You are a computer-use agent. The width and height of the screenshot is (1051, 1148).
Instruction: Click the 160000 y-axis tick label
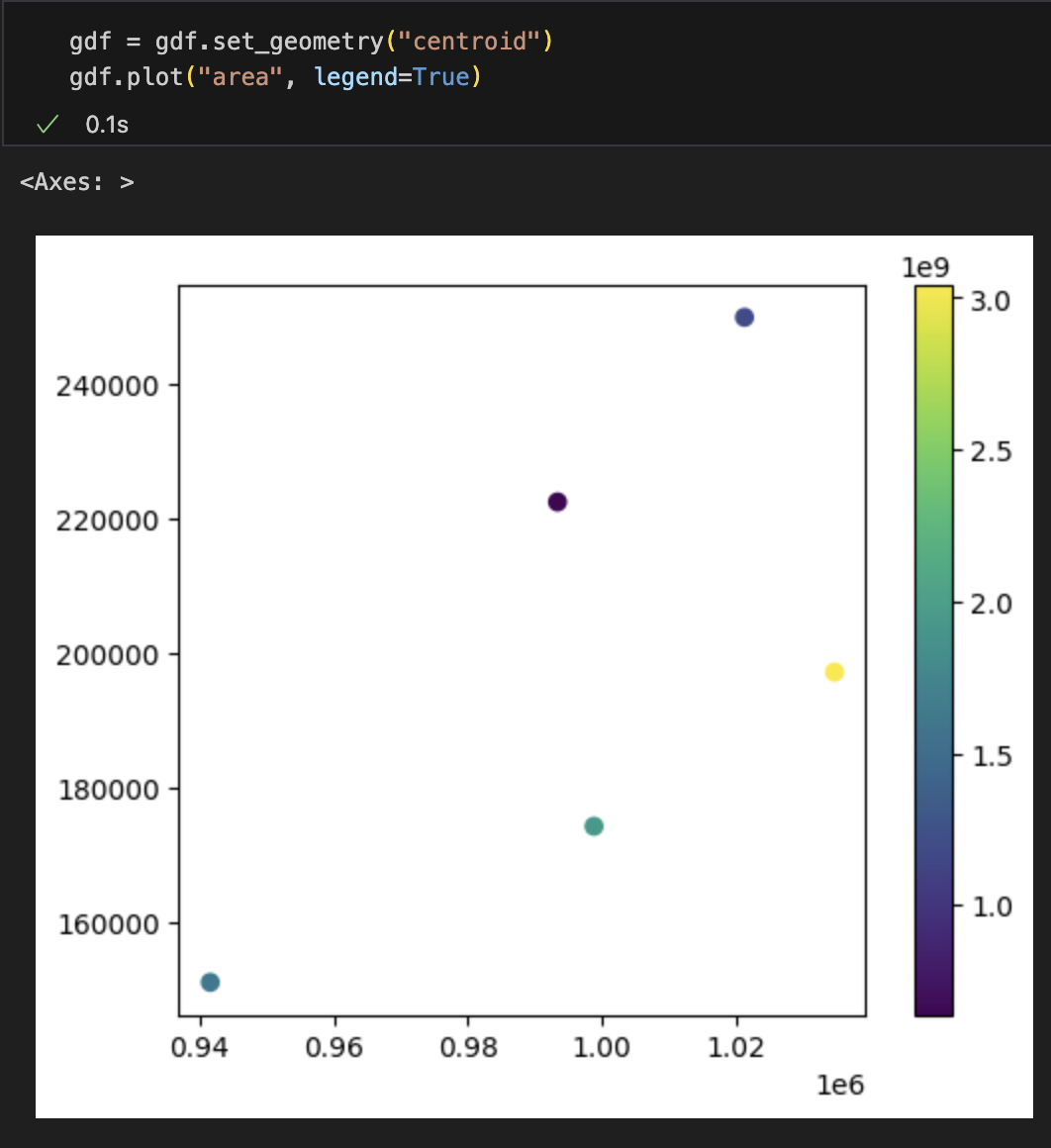tap(107, 924)
